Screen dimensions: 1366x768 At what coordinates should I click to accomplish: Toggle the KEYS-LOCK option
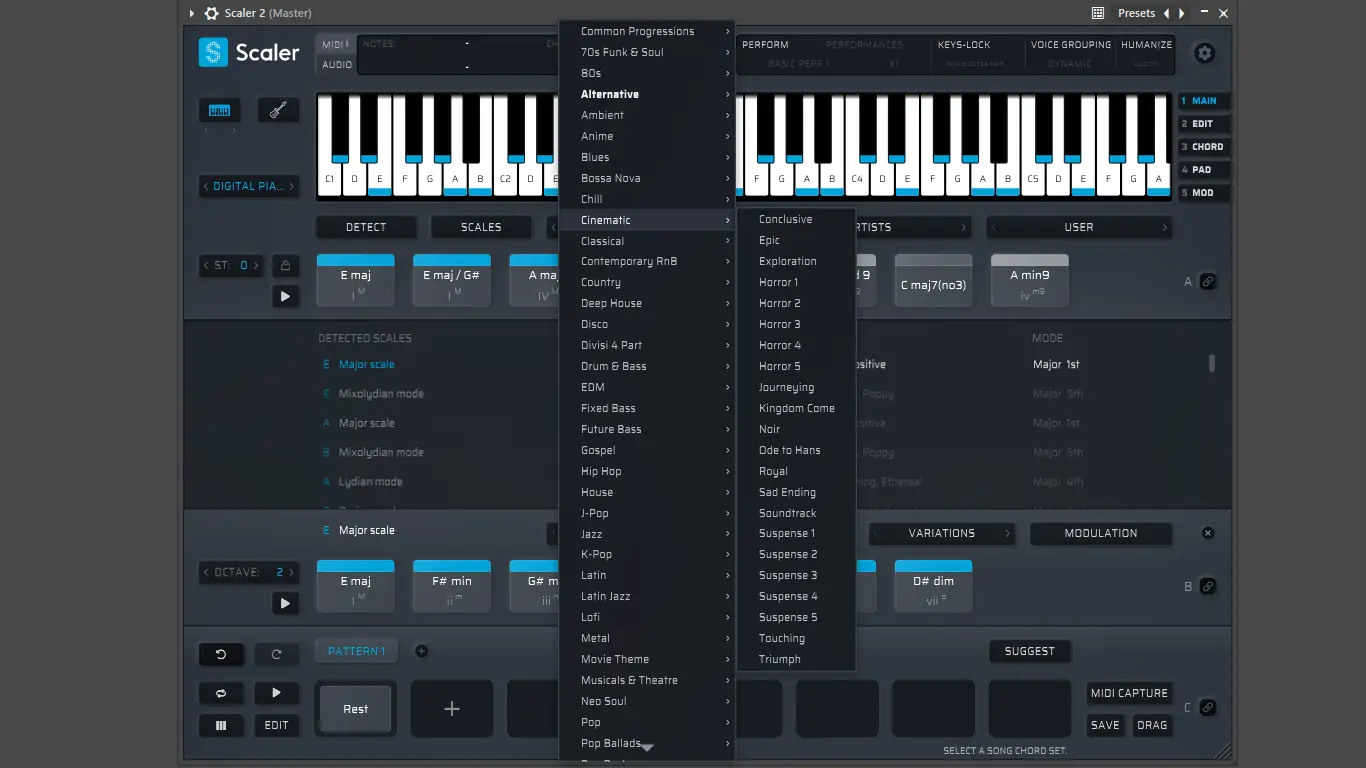pos(964,45)
